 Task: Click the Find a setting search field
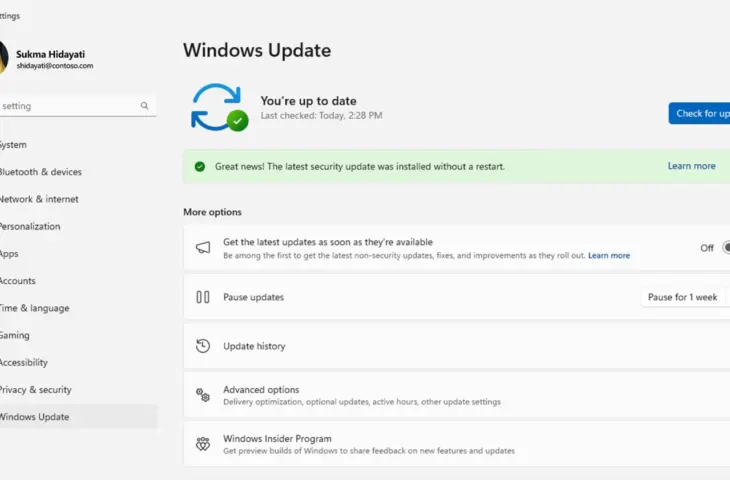(68, 106)
